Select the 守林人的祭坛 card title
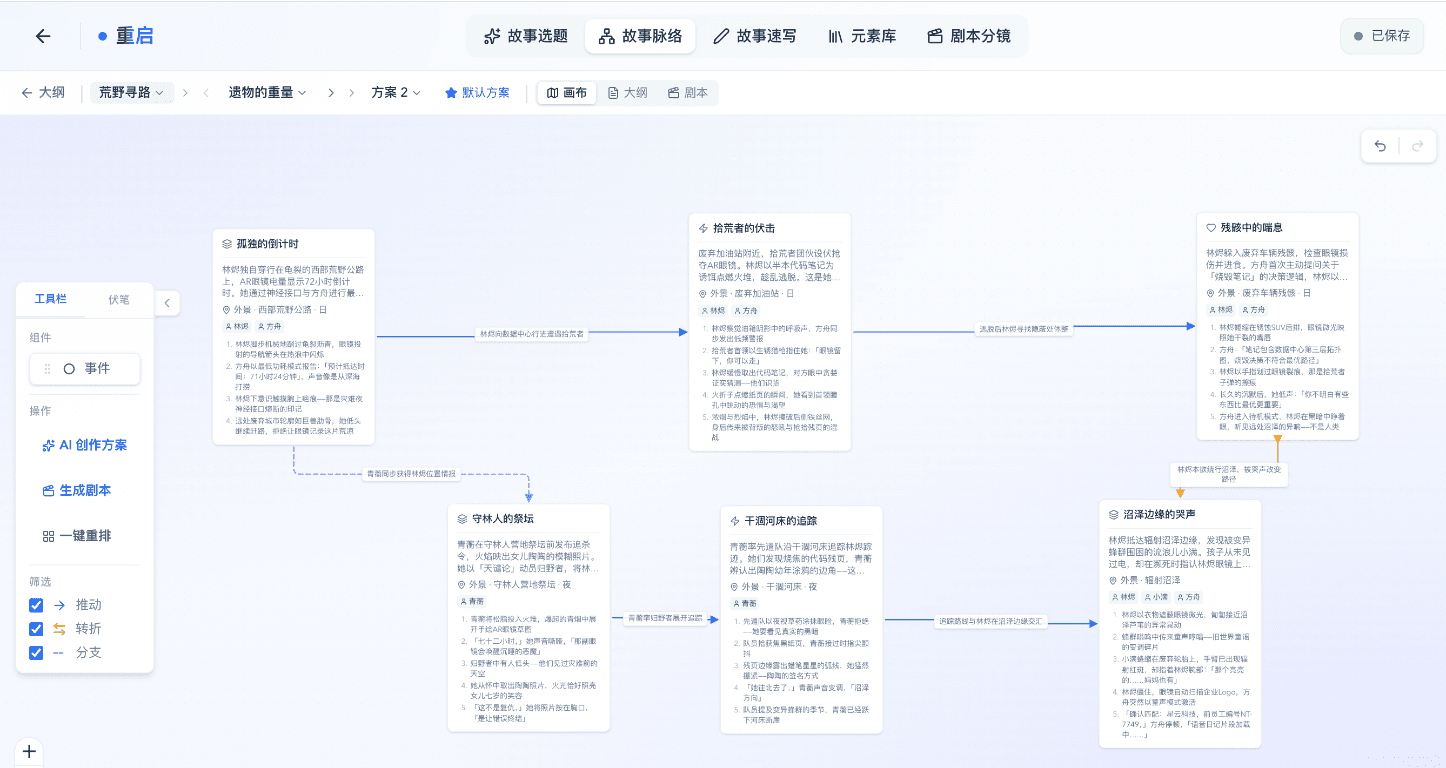Viewport: 1446px width, 768px height. (x=503, y=519)
